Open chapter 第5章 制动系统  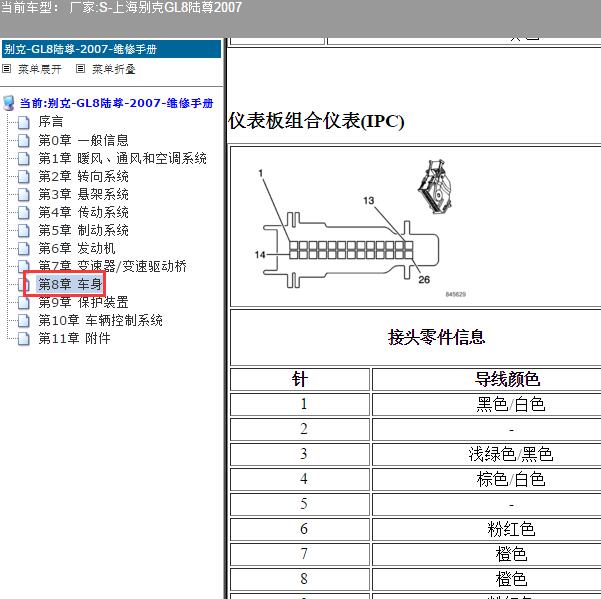(x=84, y=230)
